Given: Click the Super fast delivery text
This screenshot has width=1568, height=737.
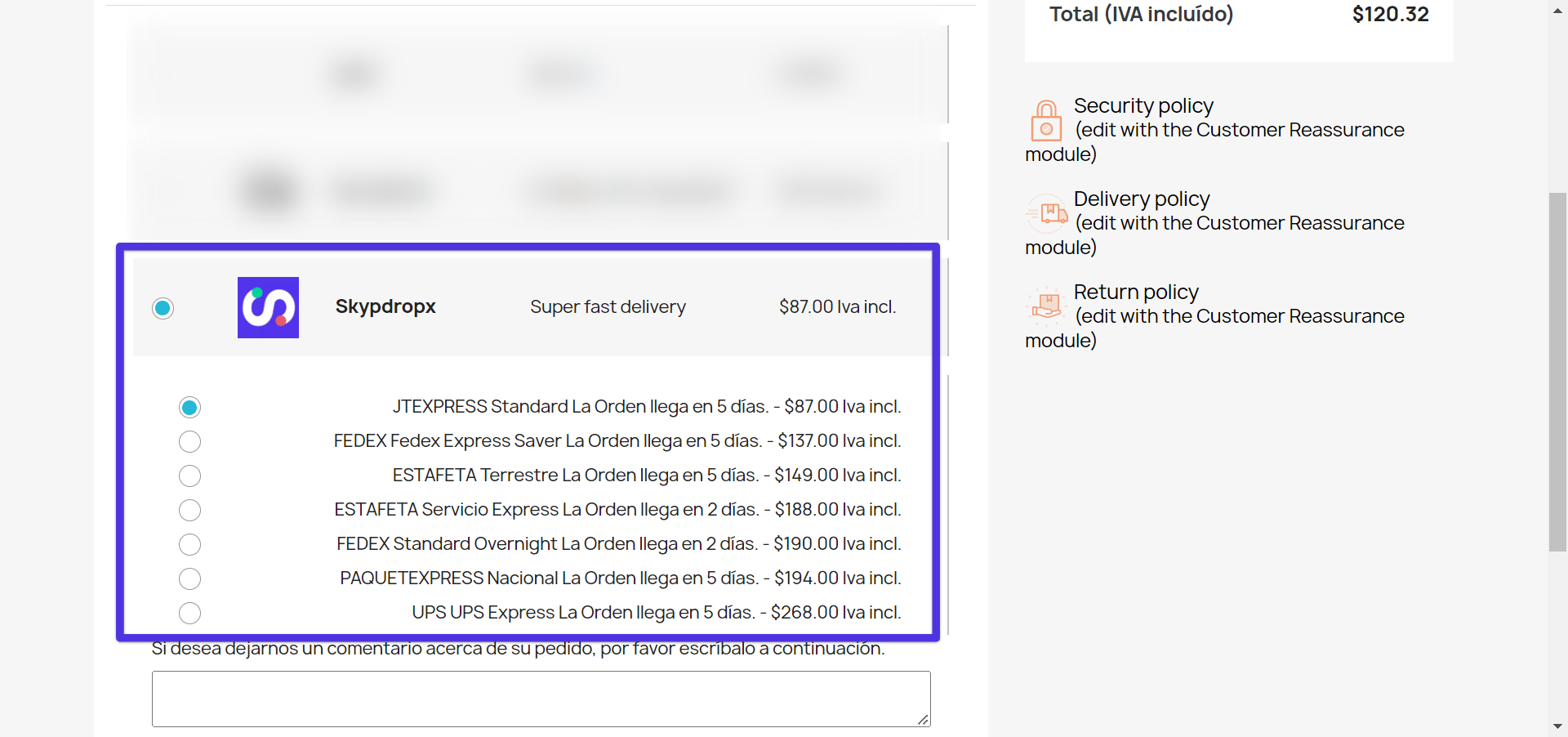Looking at the screenshot, I should 608,307.
